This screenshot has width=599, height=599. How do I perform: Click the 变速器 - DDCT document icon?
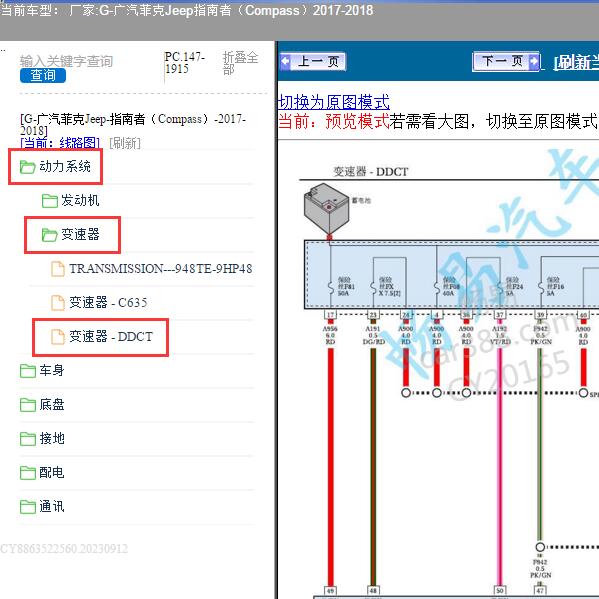[x=58, y=337]
